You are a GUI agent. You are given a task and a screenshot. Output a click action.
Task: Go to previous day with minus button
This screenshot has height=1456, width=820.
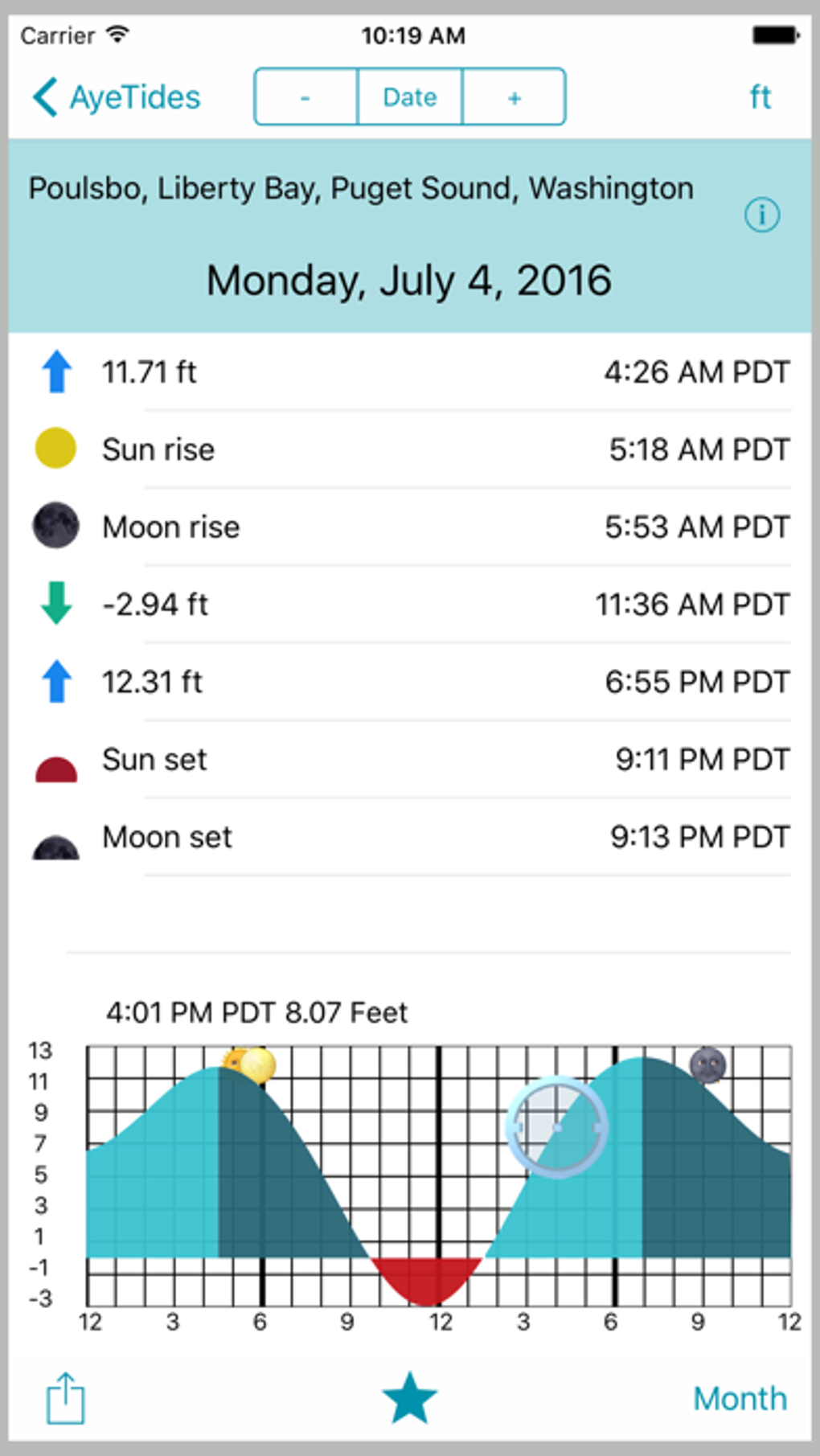pyautogui.click(x=305, y=97)
